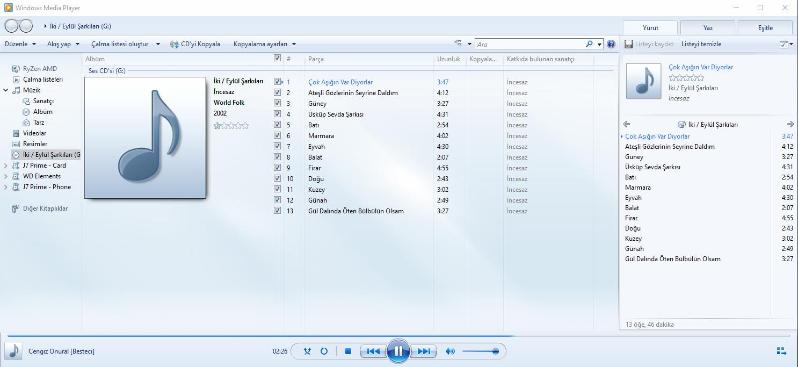
Task: Click CD'yi Kopyala button
Action: (195, 44)
